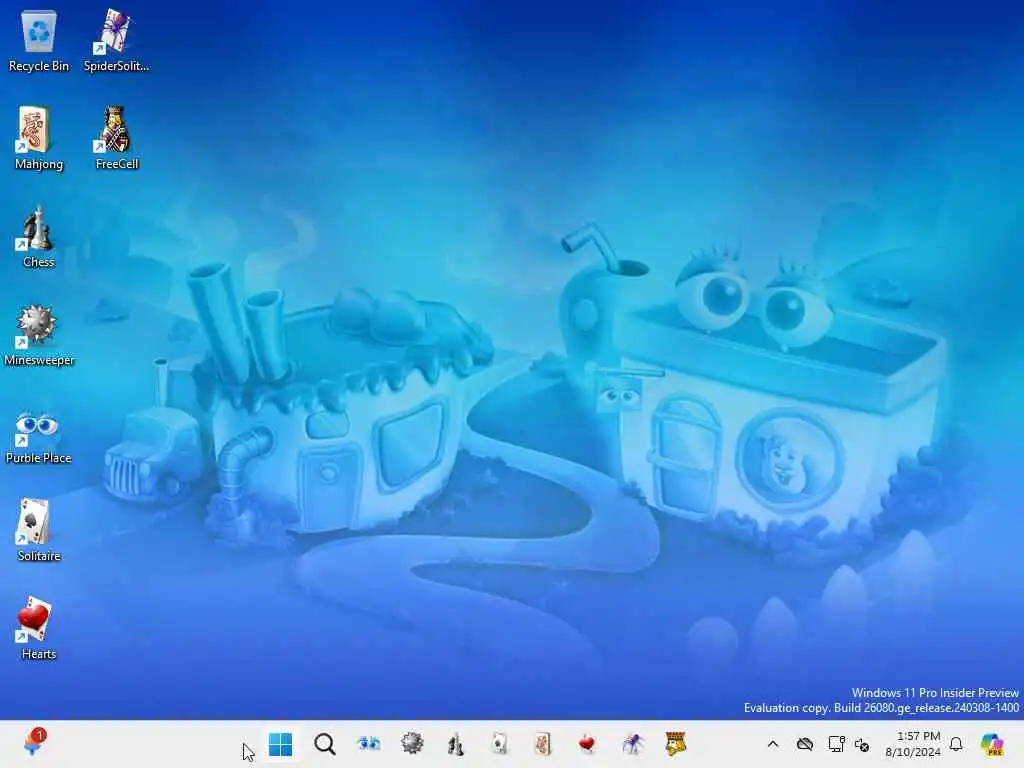The image size is (1024, 768).
Task: Open the Windows Start menu
Action: [281, 744]
